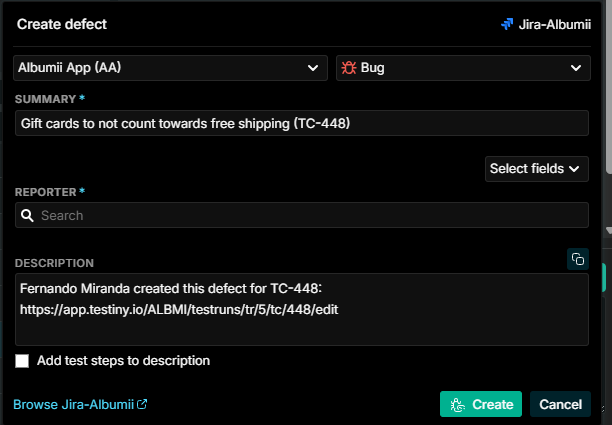This screenshot has width=612, height=425.
Task: Click the red Bug issue type icon
Action: pos(349,68)
